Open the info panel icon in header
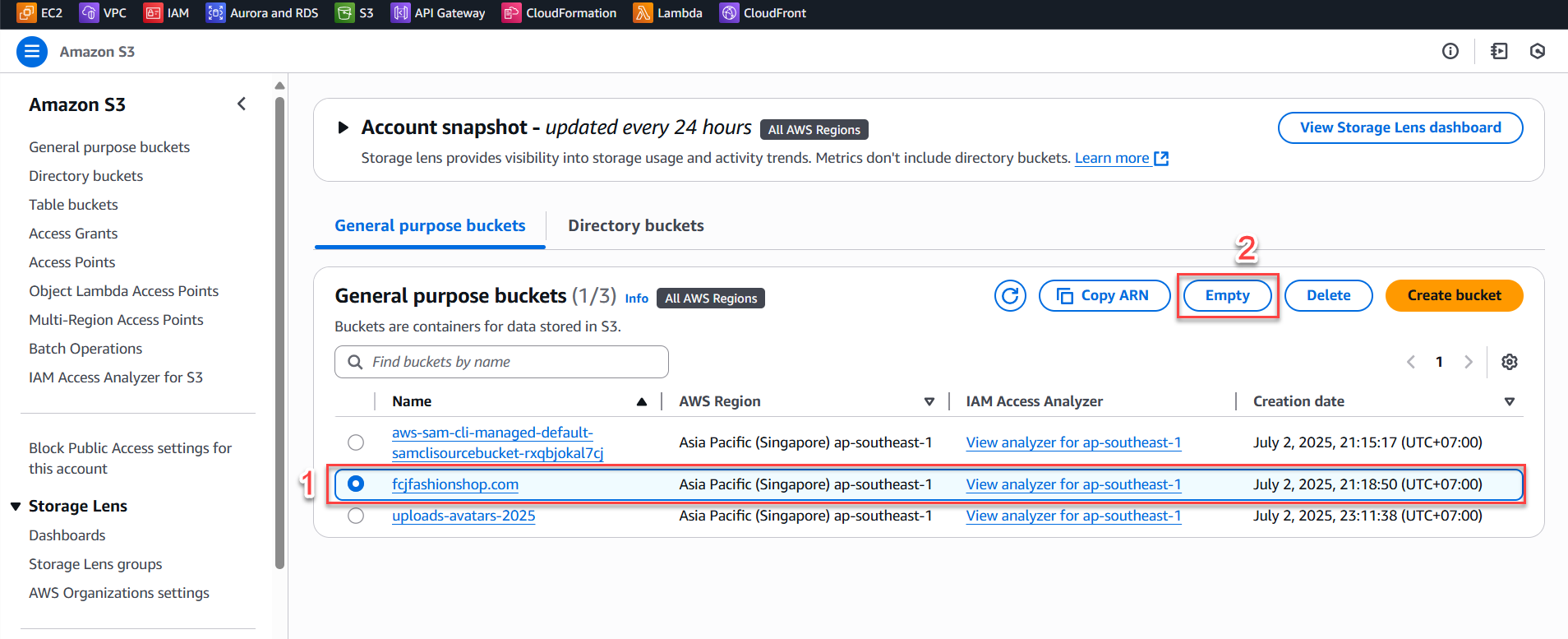Screen dimensions: 1568x639 [x=1450, y=51]
